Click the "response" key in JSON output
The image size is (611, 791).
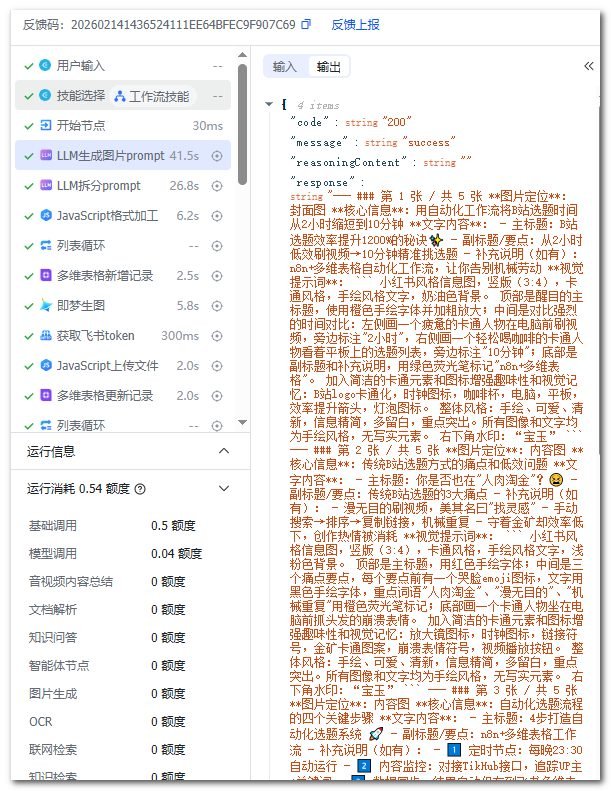coord(322,183)
